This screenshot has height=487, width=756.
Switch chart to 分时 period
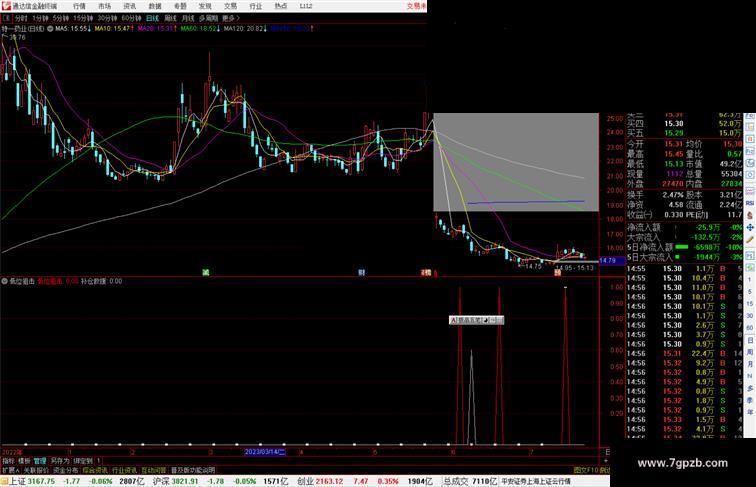pos(21,18)
